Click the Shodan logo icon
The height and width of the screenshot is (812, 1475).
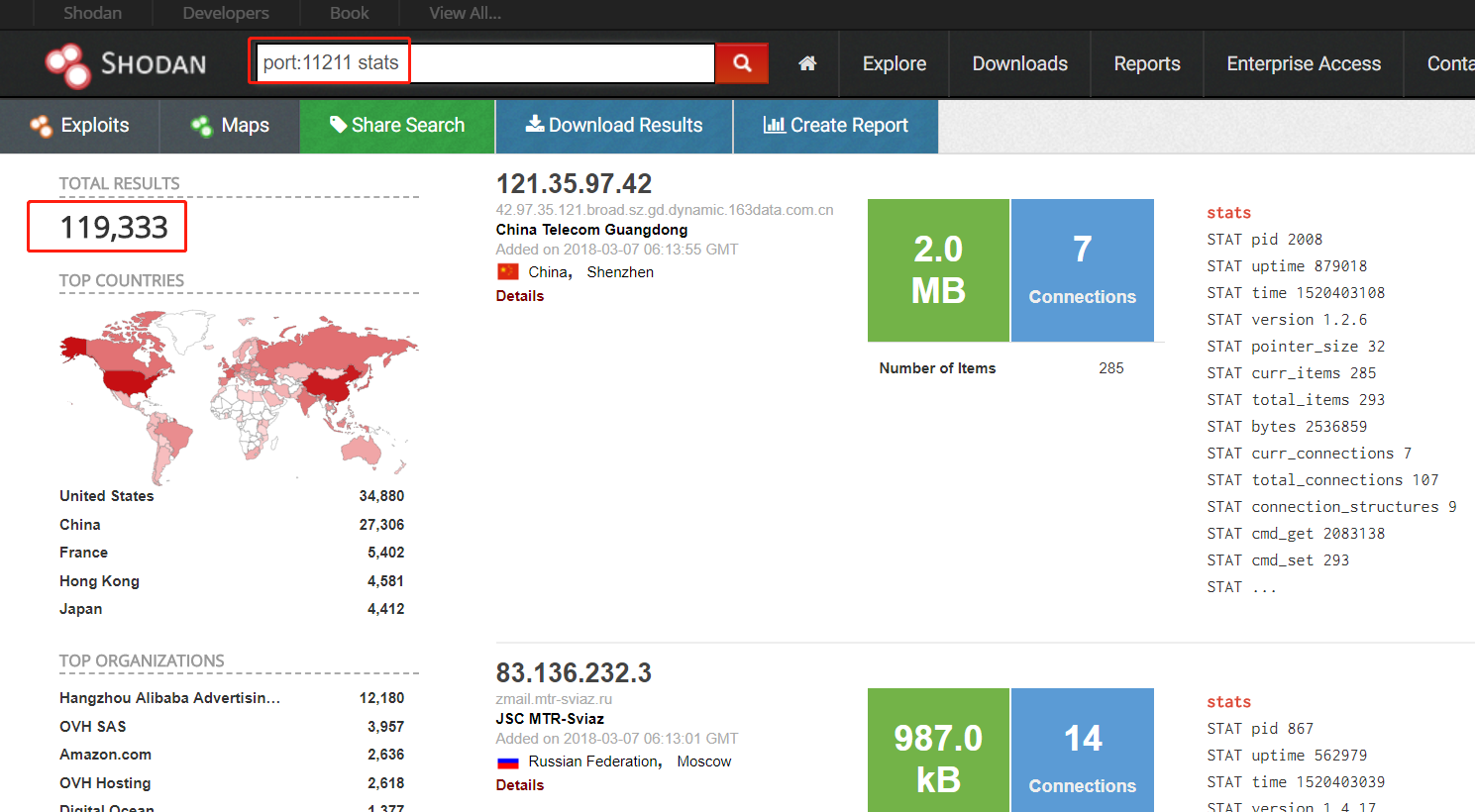[x=67, y=64]
